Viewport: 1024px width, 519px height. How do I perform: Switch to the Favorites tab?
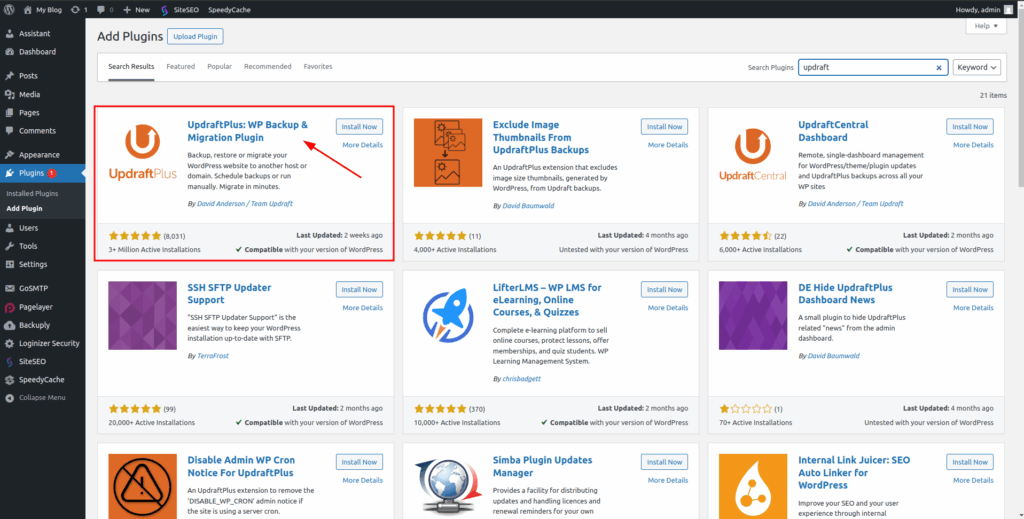click(318, 67)
